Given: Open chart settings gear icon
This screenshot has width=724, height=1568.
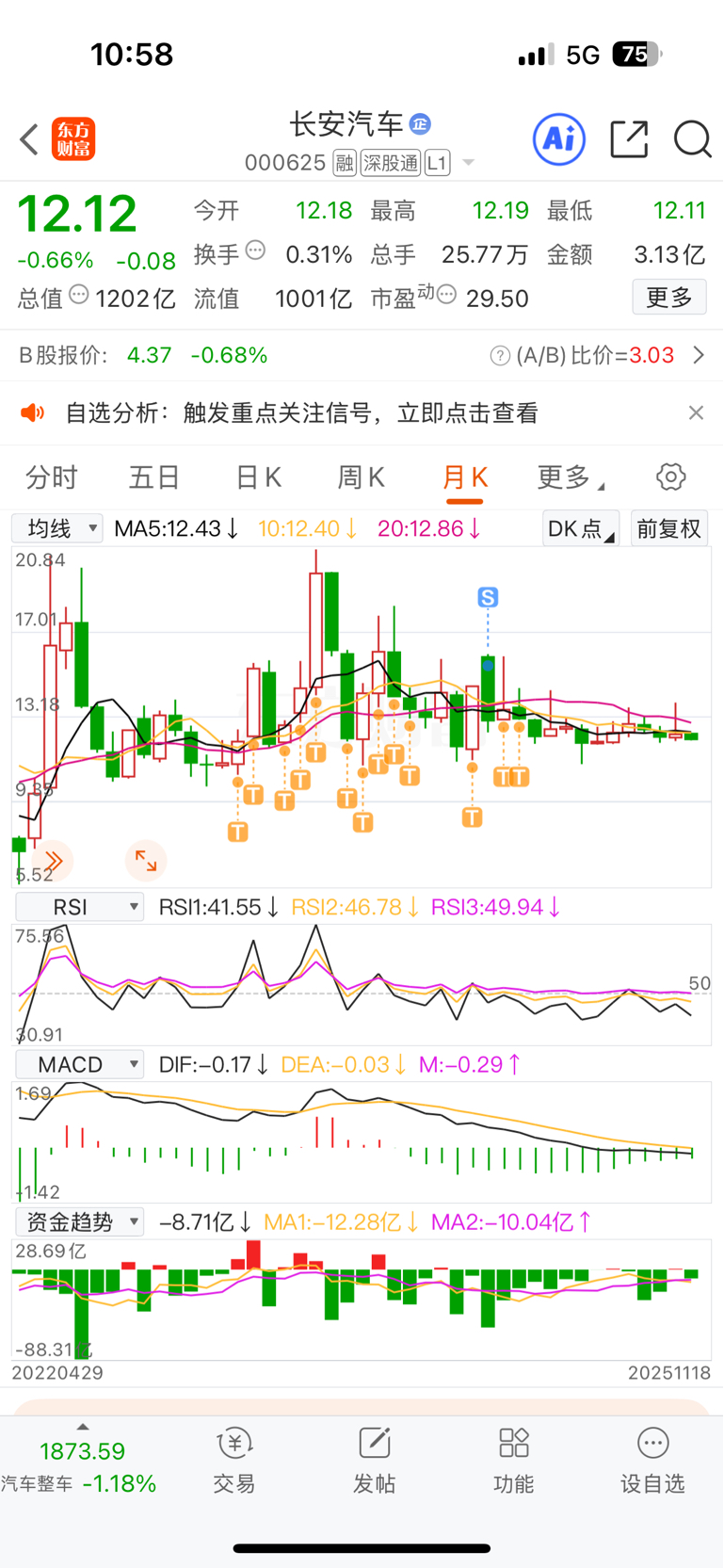Looking at the screenshot, I should pos(670,477).
